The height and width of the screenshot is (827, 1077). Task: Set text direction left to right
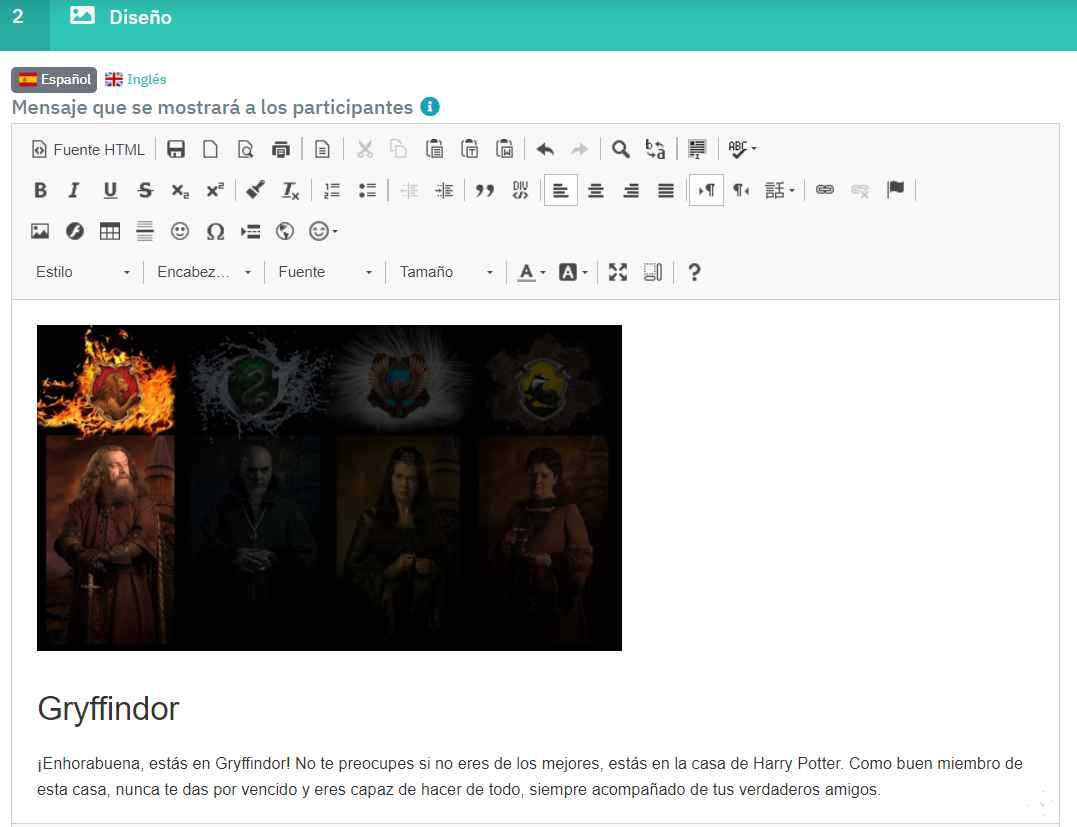[706, 190]
